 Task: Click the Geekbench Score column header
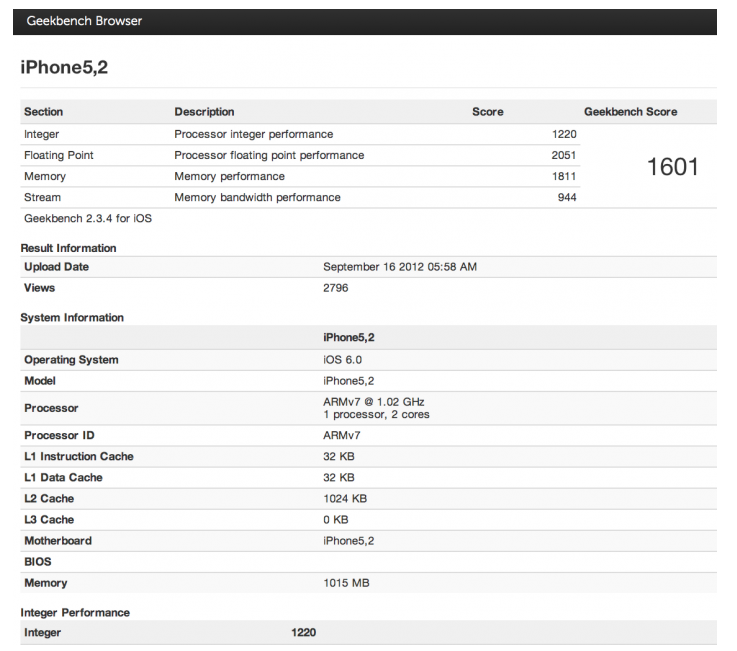point(630,112)
